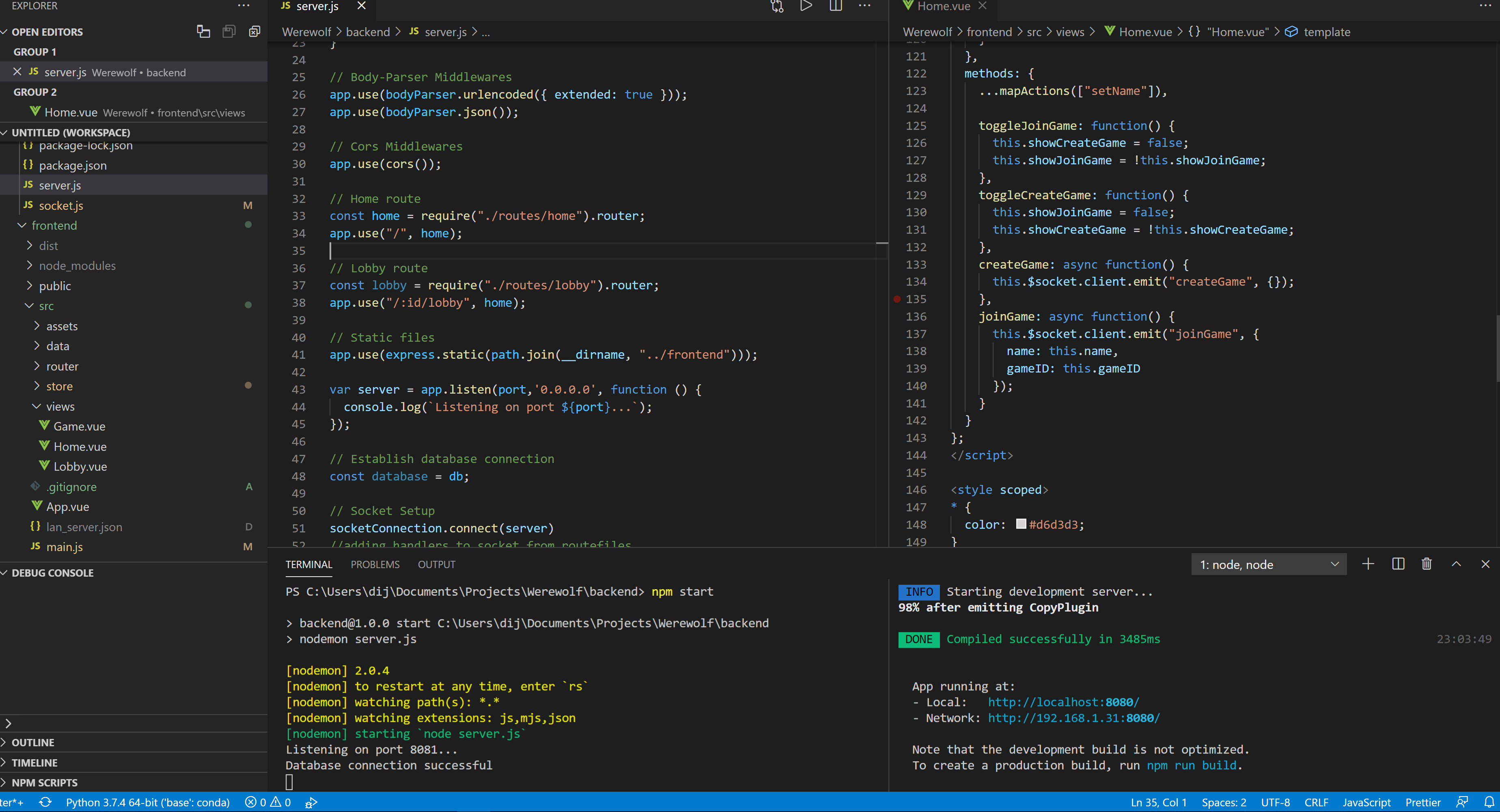This screenshot has width=1500, height=812.
Task: Open Lobby.vue in the explorer tree
Action: click(80, 466)
